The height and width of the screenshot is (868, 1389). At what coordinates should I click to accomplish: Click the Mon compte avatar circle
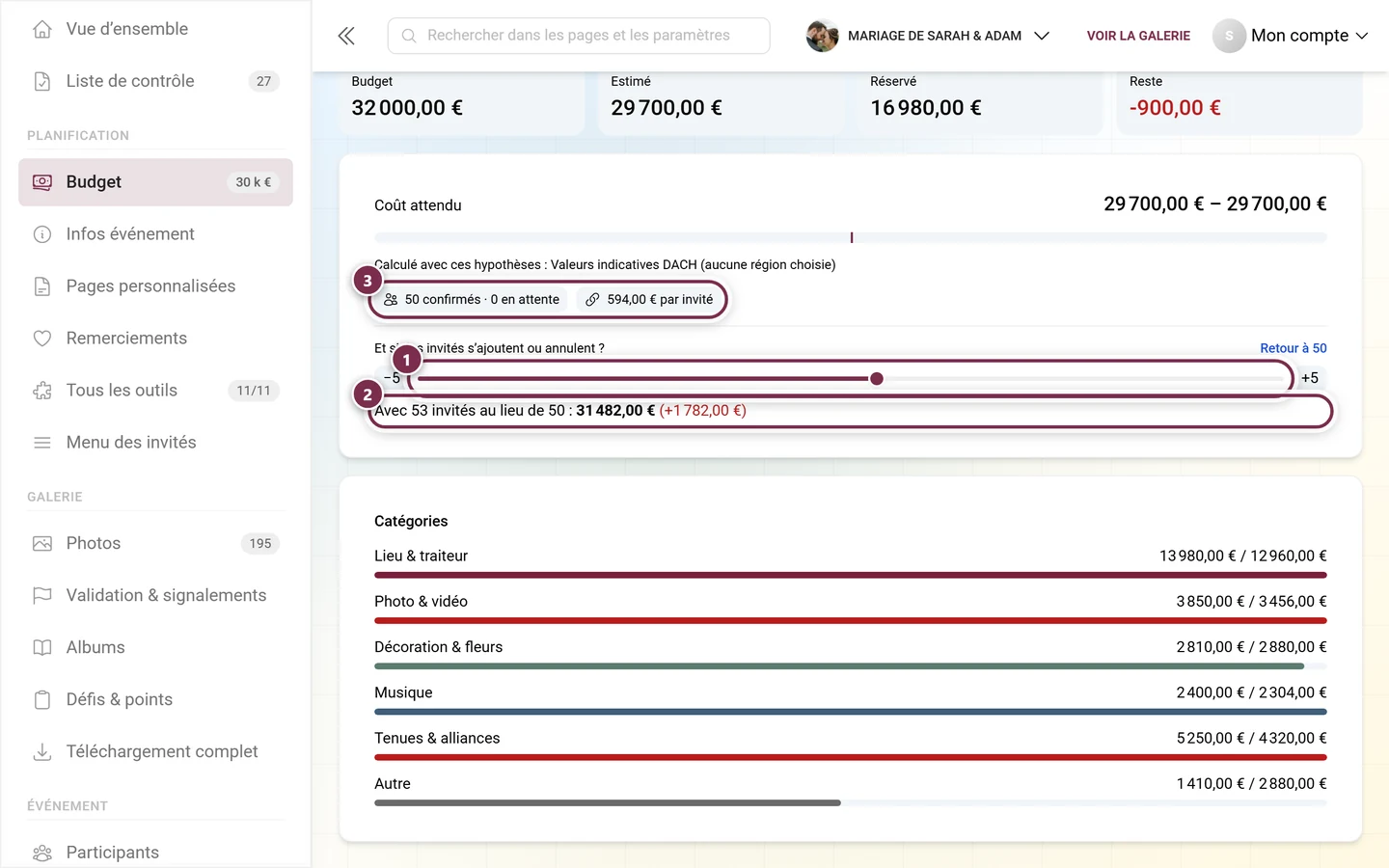point(1229,36)
